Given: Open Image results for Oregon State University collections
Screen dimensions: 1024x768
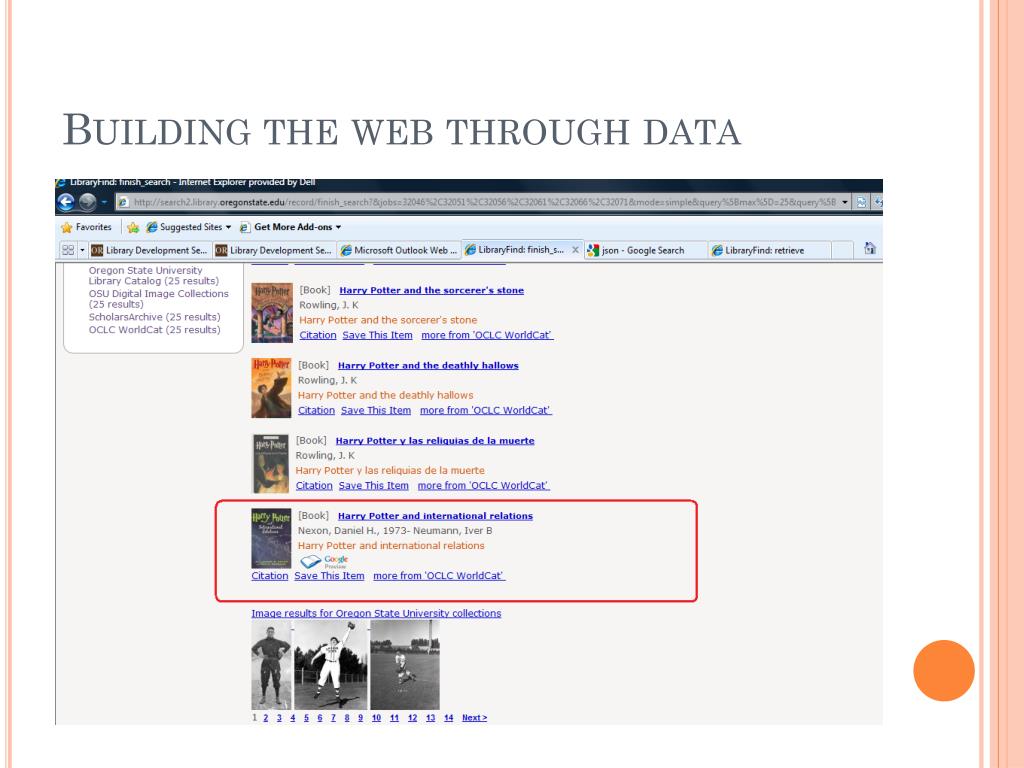Looking at the screenshot, I should pos(376,613).
